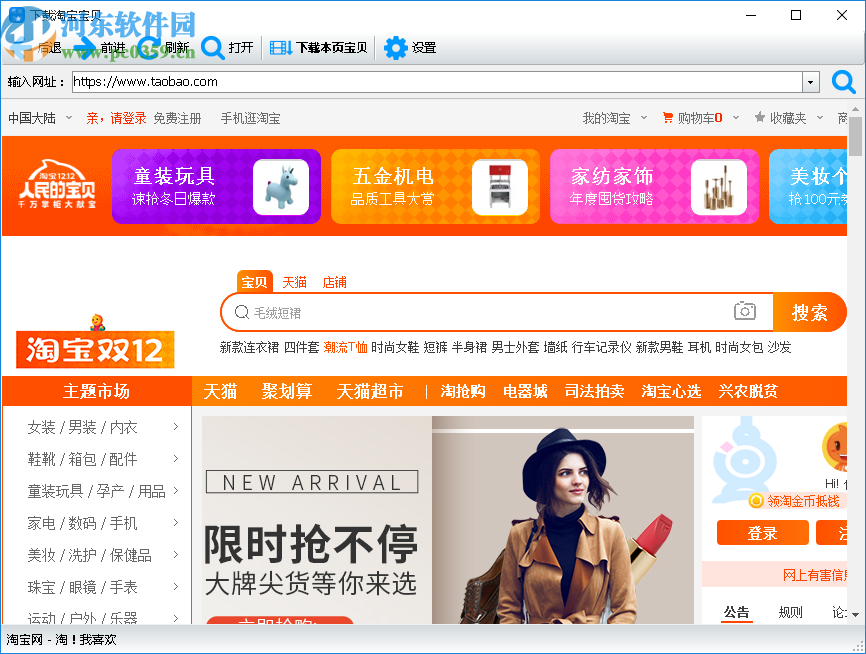Viewport: 866px width, 654px height.
Task: Open the 主题市场 header
Action: (97, 391)
